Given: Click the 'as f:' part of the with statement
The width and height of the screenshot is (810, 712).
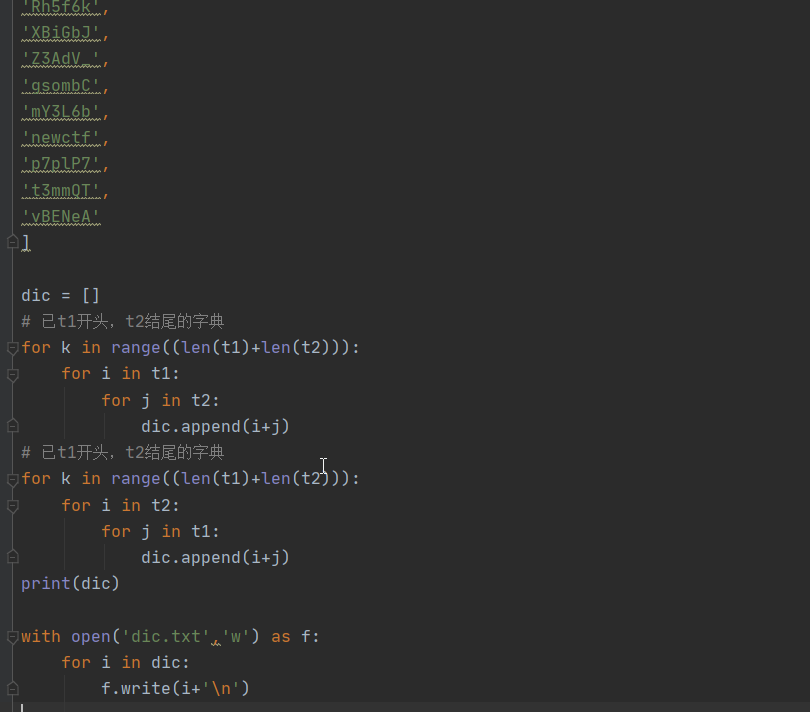Looking at the screenshot, I should click(x=295, y=636).
